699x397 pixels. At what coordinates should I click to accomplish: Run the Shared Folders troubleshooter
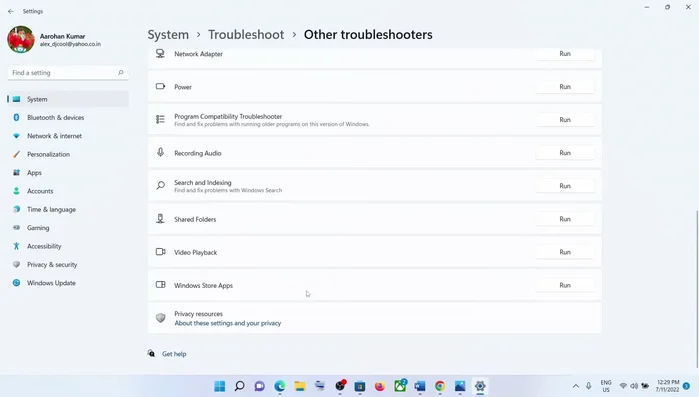(565, 219)
